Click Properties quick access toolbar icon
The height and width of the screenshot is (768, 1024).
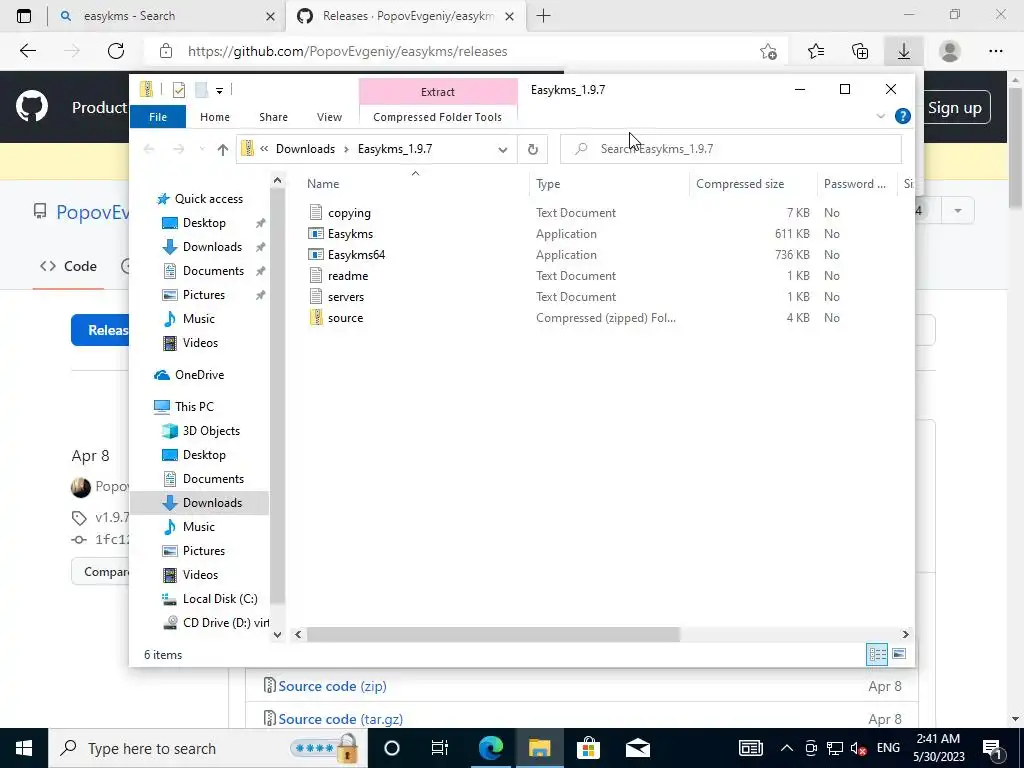point(179,90)
